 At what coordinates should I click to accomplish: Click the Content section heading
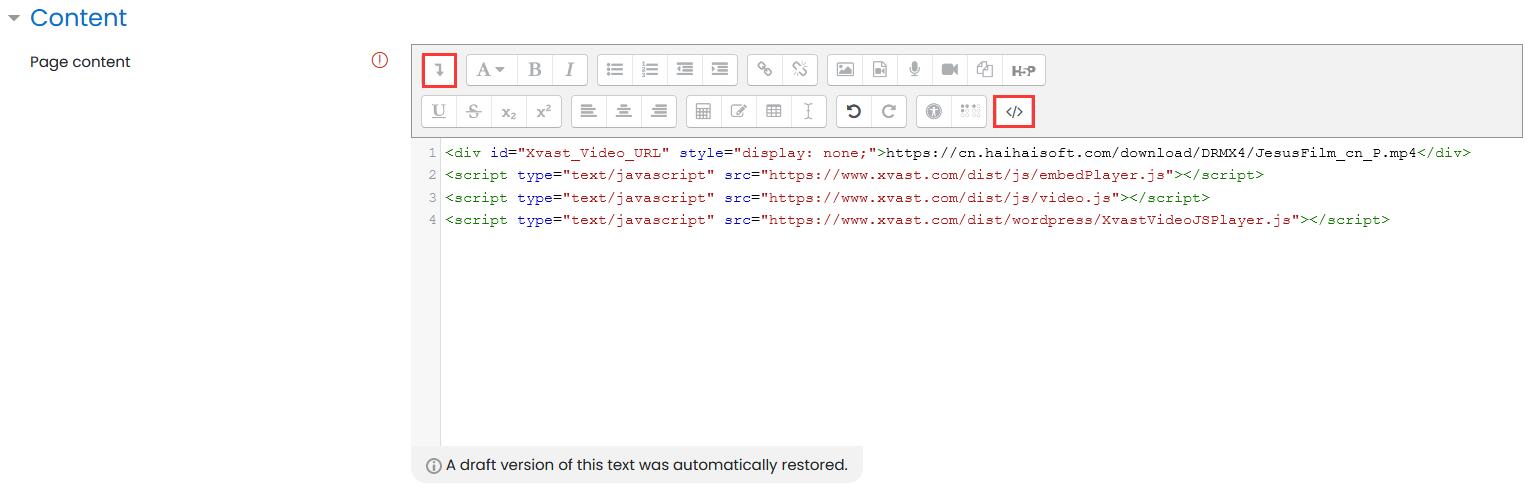pyautogui.click(x=78, y=18)
